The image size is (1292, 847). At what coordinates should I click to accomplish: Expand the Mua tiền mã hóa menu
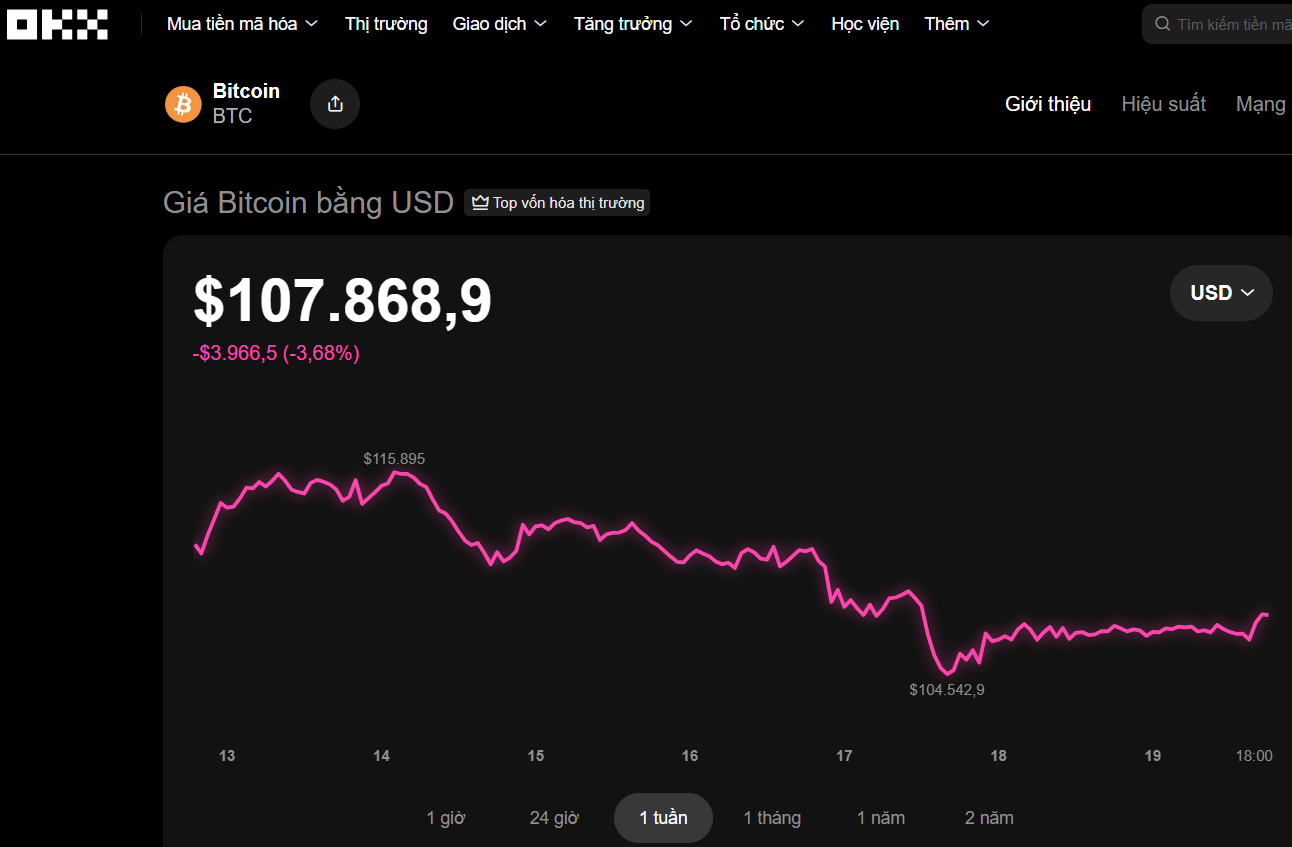[242, 24]
